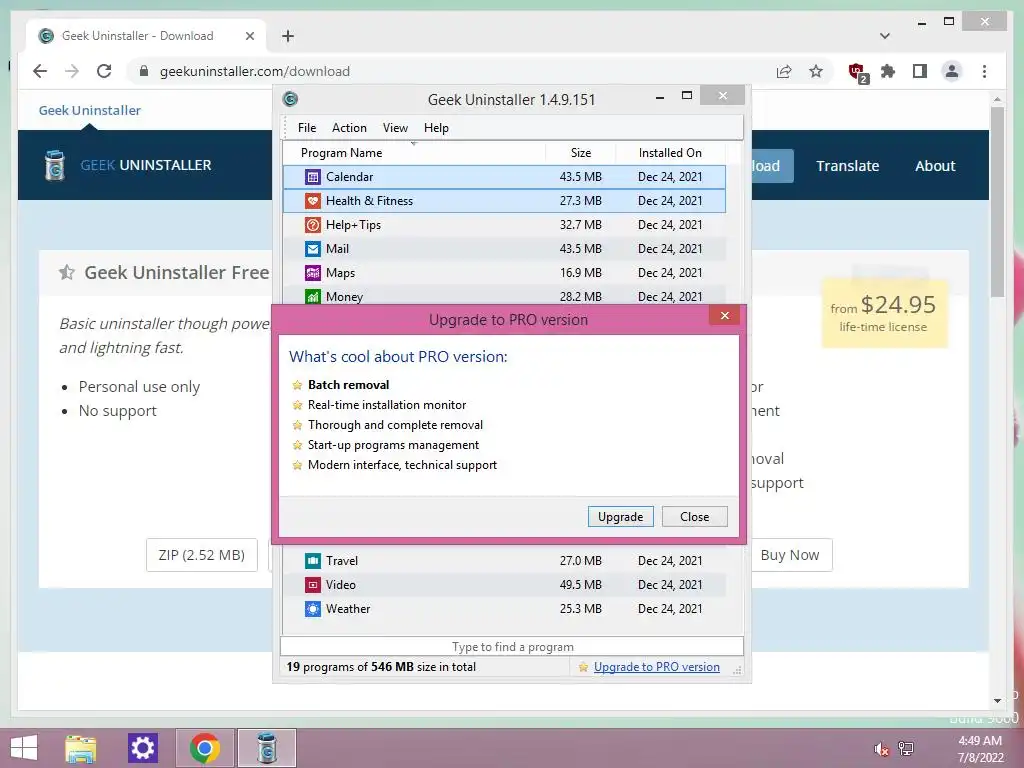The height and width of the screenshot is (768, 1024).
Task: Open About page in site navigation
Action: 935,166
